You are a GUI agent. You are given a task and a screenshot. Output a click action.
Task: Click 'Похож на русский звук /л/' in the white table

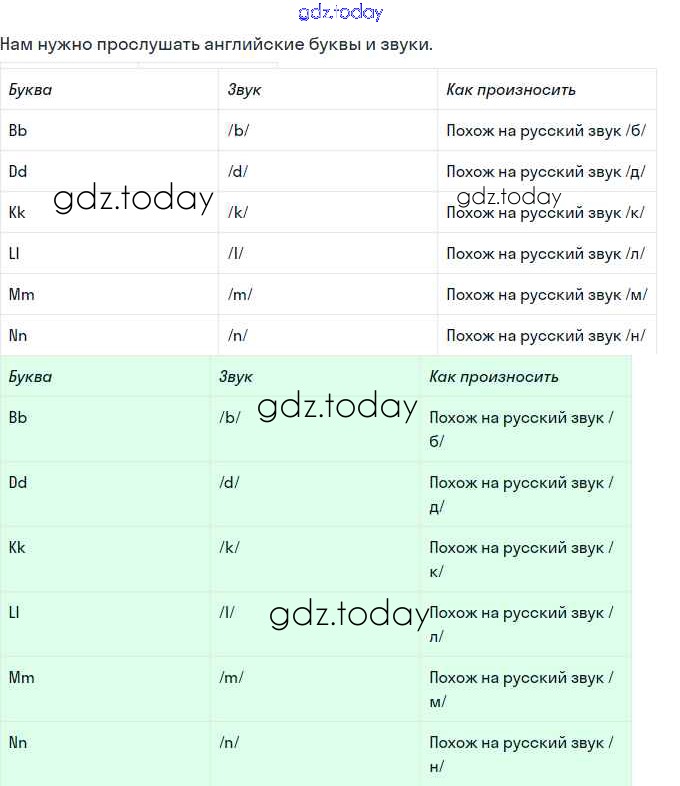(x=545, y=253)
